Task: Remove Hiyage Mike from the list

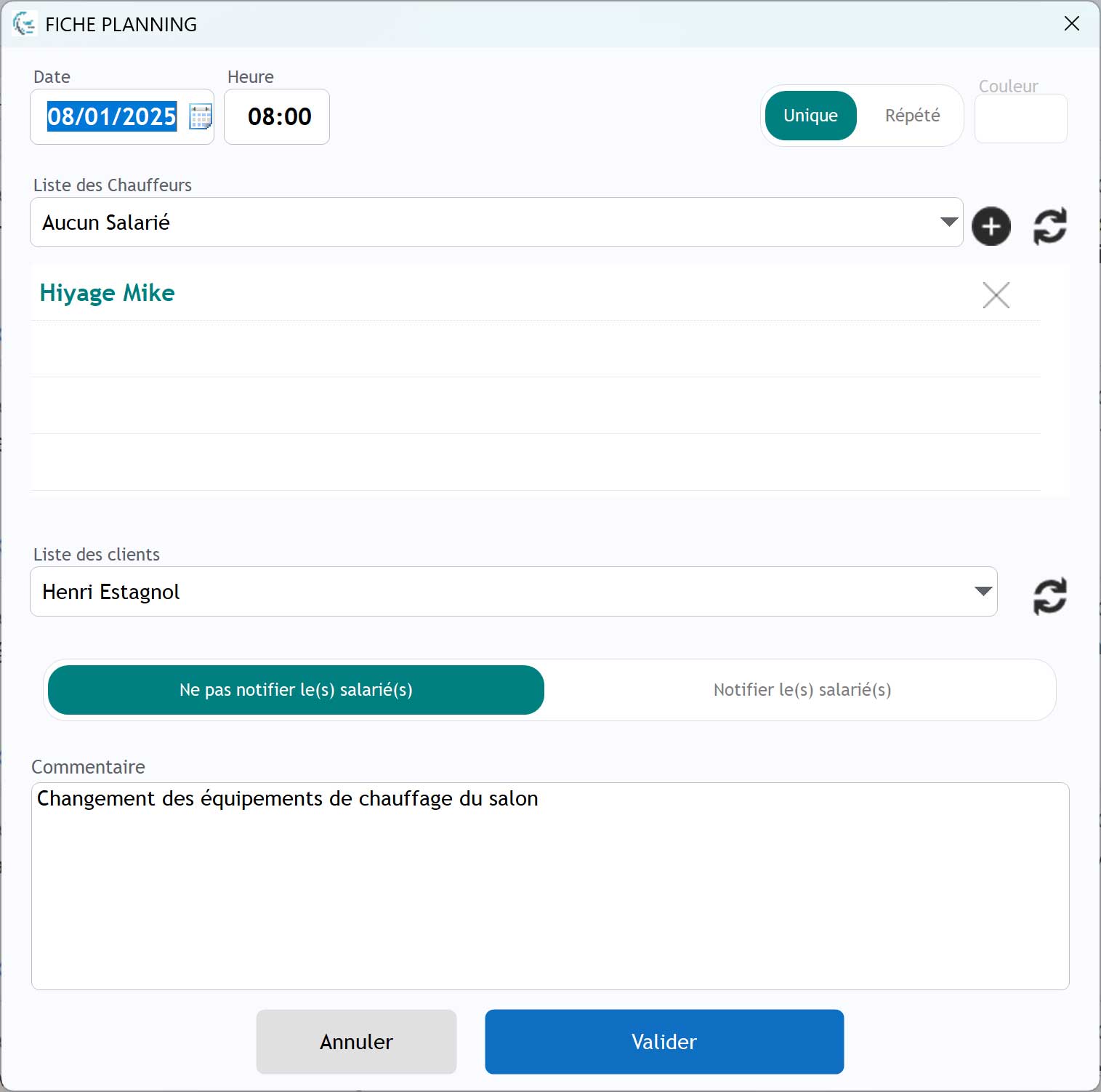Action: tap(996, 295)
